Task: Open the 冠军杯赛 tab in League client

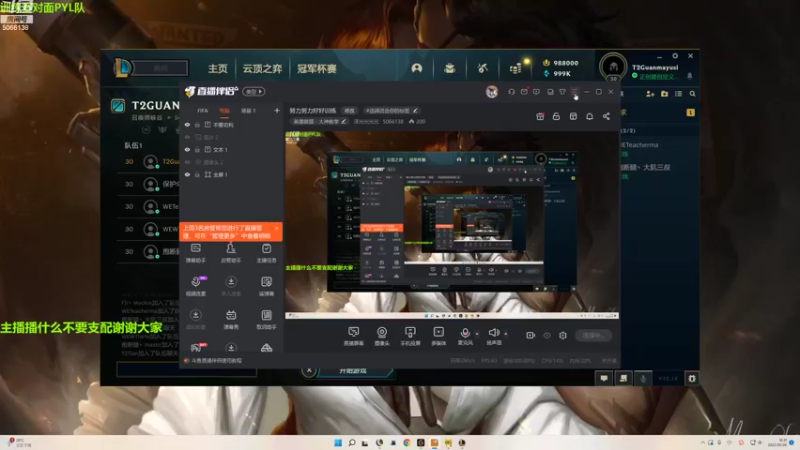Action: (317, 68)
